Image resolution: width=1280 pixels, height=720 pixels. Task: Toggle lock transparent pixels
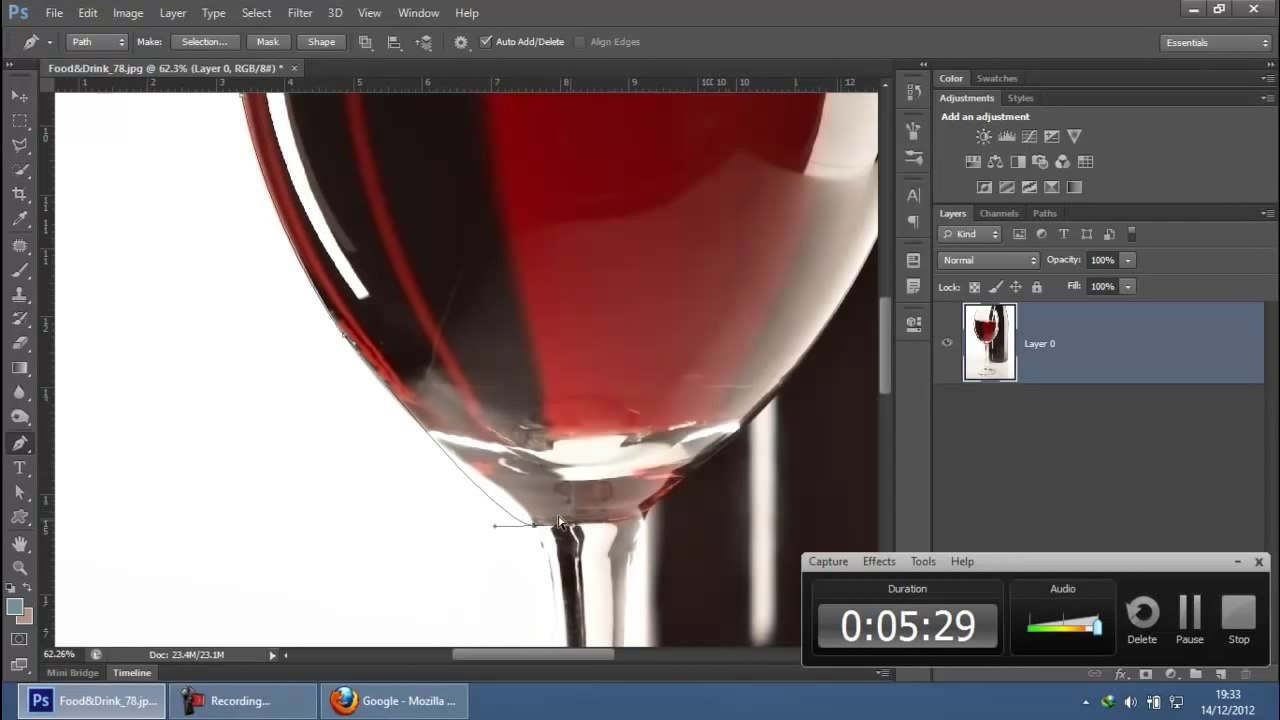point(975,287)
